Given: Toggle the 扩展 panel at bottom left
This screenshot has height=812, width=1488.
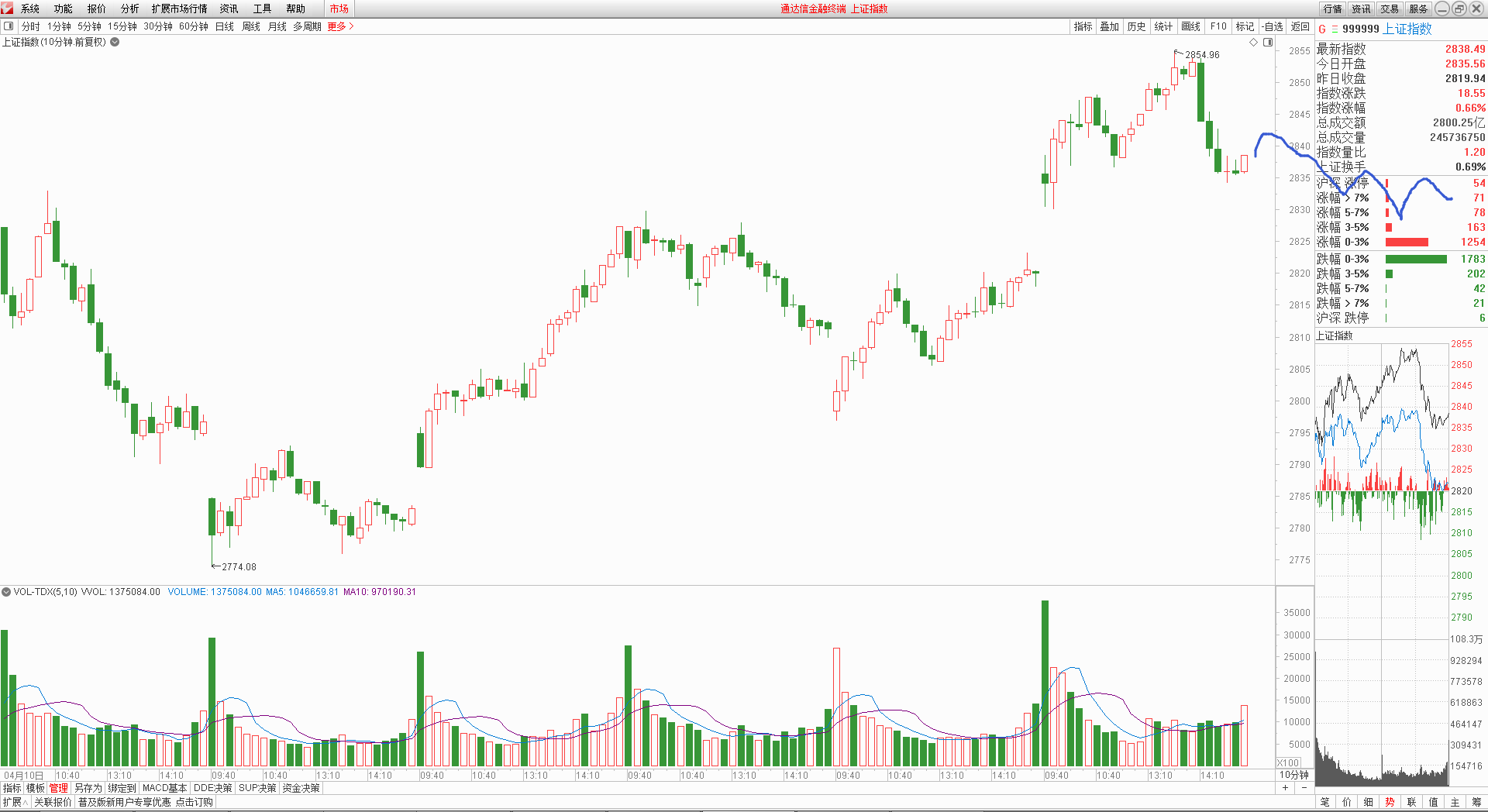Looking at the screenshot, I should click(15, 803).
